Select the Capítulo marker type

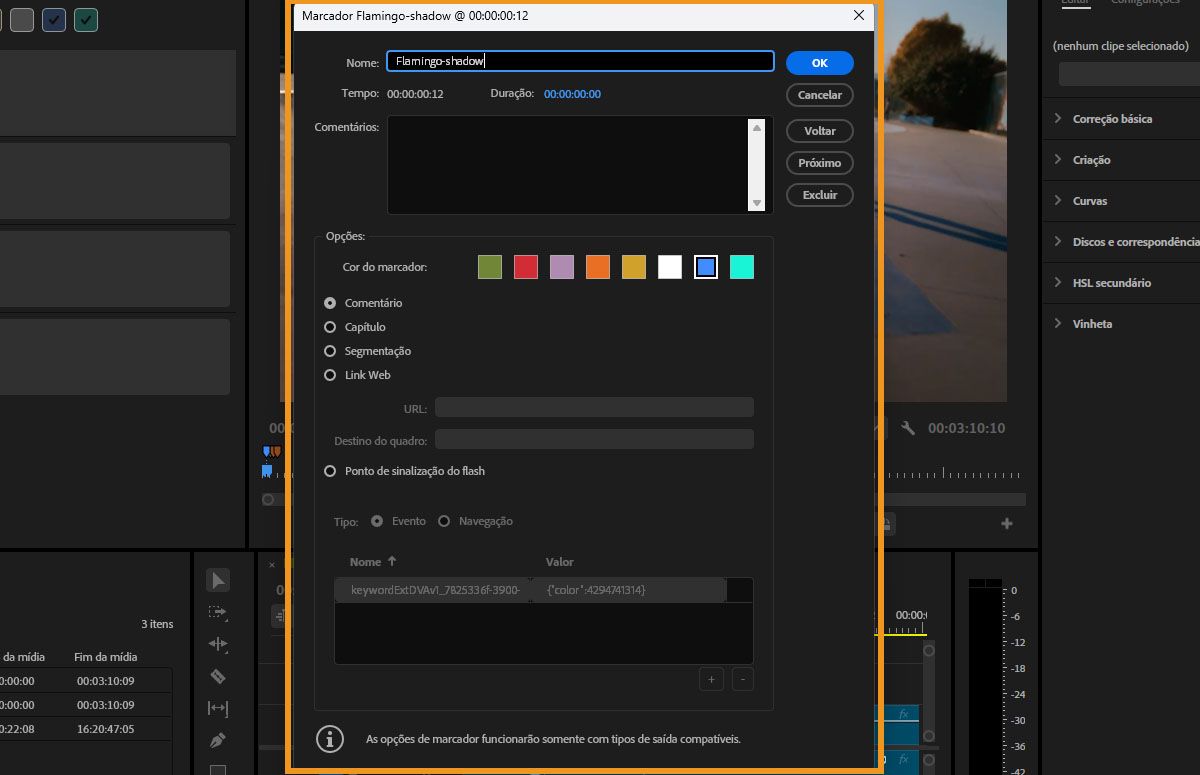pyautogui.click(x=330, y=327)
